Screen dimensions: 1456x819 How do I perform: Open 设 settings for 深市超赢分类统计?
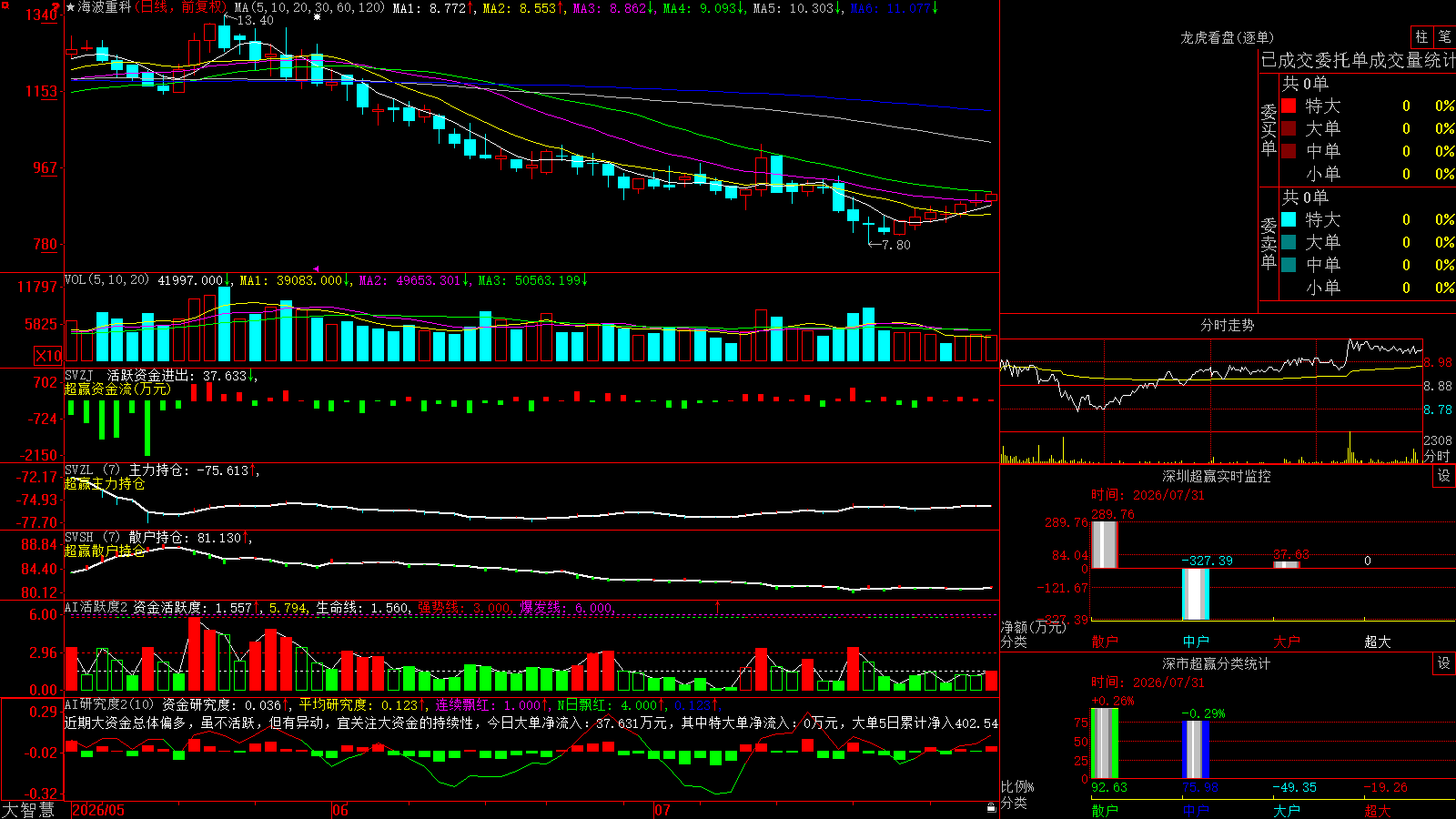tap(1444, 663)
